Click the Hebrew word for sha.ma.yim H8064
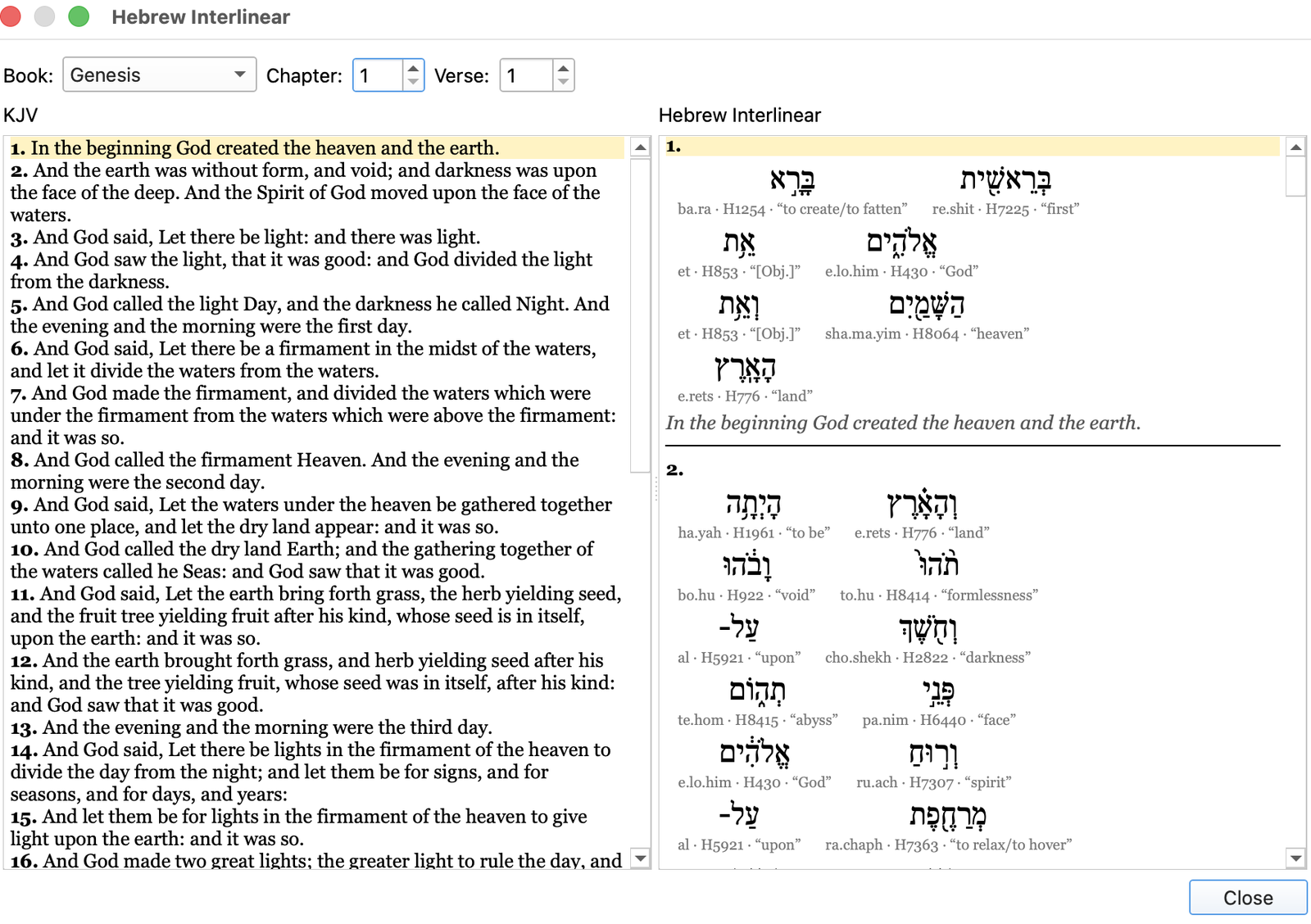The image size is (1311, 924). pos(927,304)
